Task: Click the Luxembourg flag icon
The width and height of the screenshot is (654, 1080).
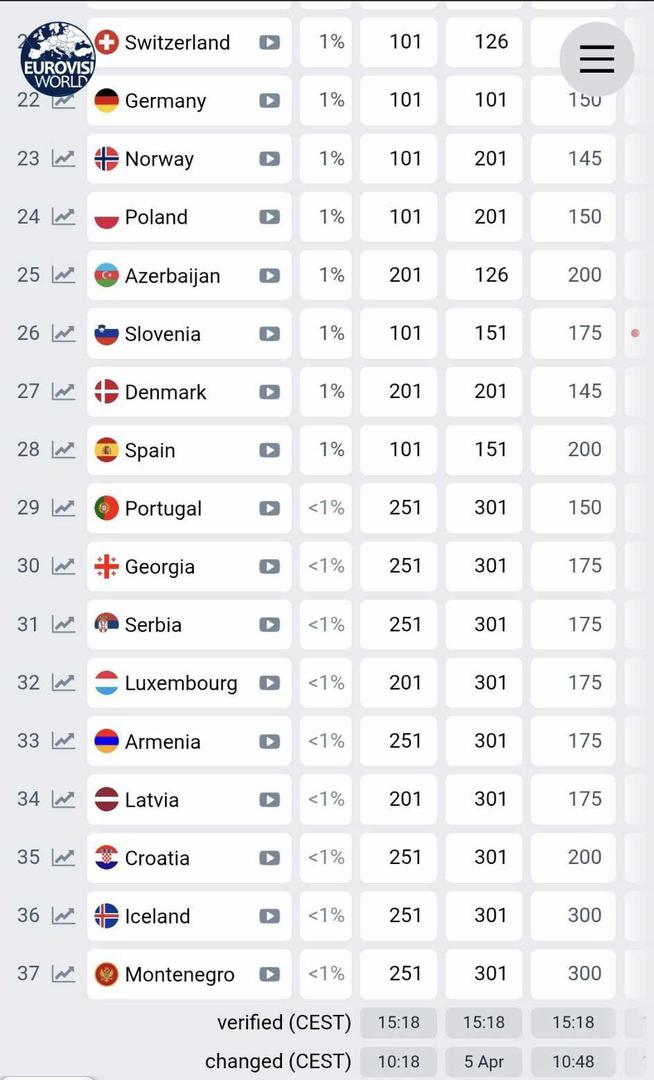Action: coord(106,684)
